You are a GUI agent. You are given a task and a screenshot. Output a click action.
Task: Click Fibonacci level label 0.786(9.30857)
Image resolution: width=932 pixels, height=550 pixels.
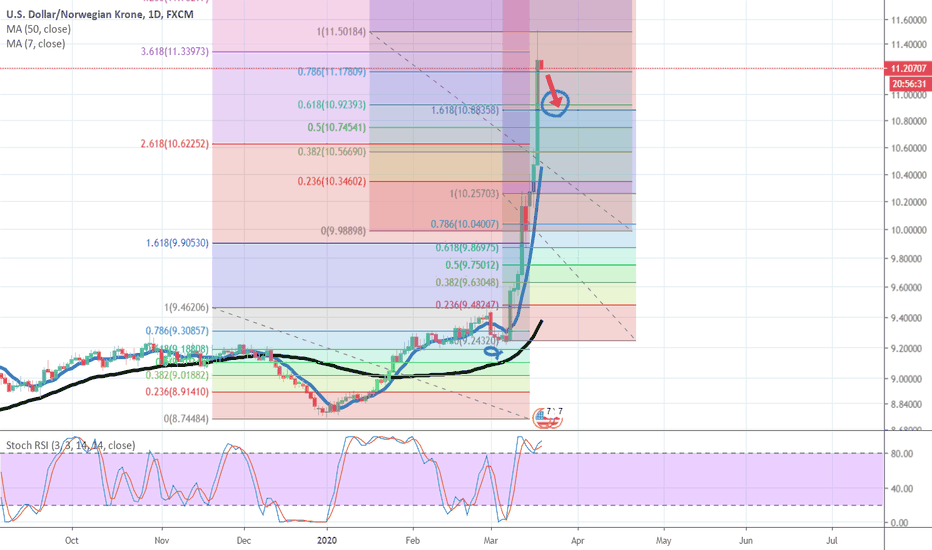tap(177, 331)
